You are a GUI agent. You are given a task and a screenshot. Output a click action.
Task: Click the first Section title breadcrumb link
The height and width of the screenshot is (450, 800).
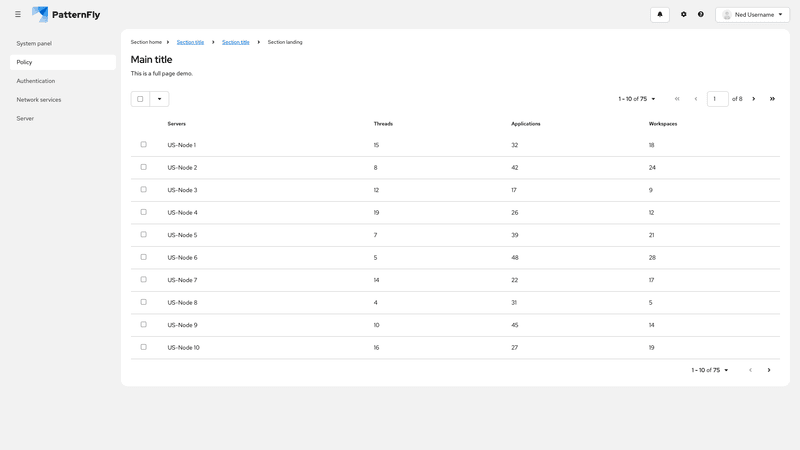[190, 42]
